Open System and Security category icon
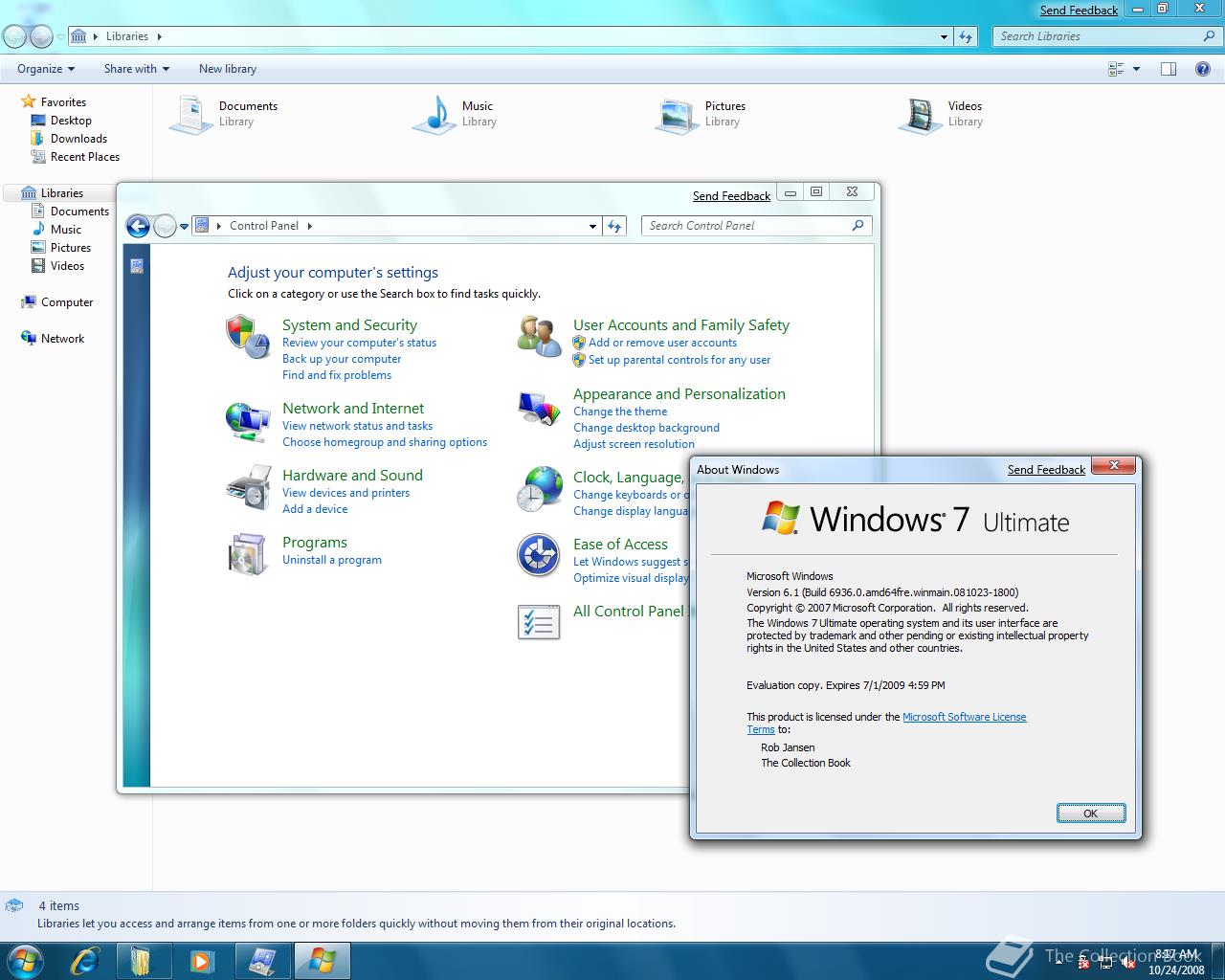This screenshot has width=1225, height=980. point(248,338)
